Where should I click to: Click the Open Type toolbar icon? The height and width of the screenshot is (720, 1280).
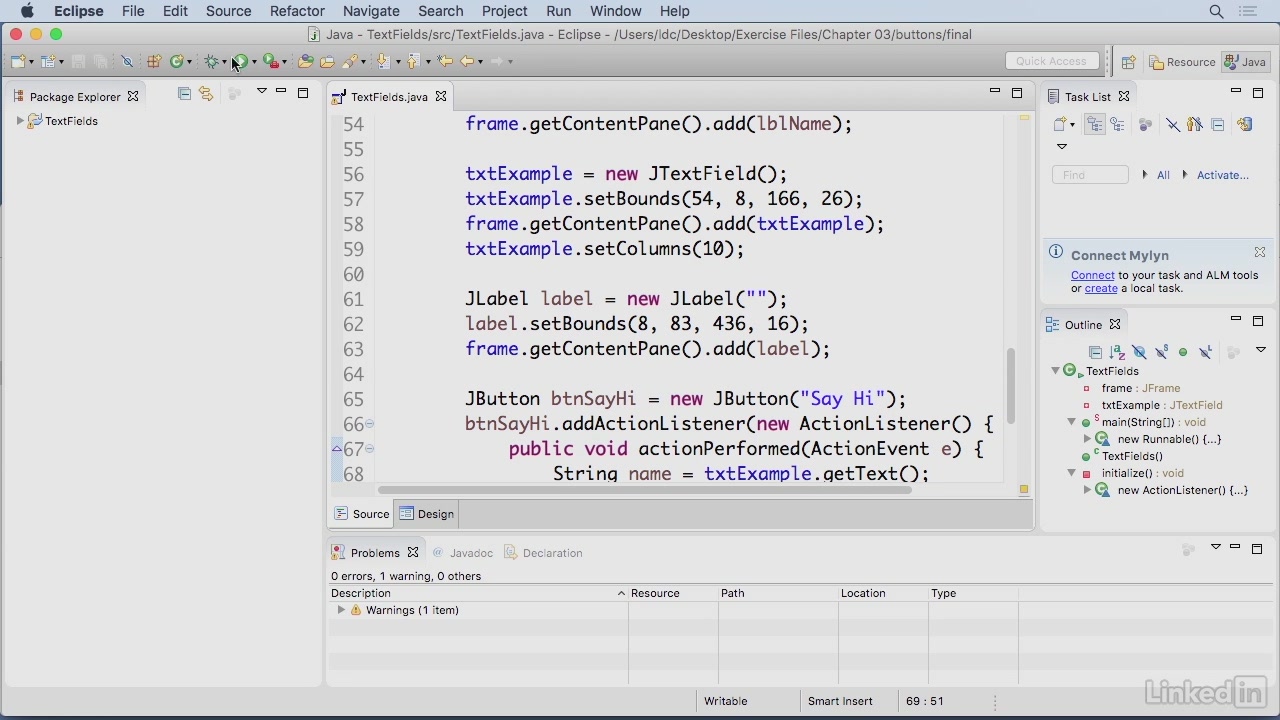click(x=305, y=61)
